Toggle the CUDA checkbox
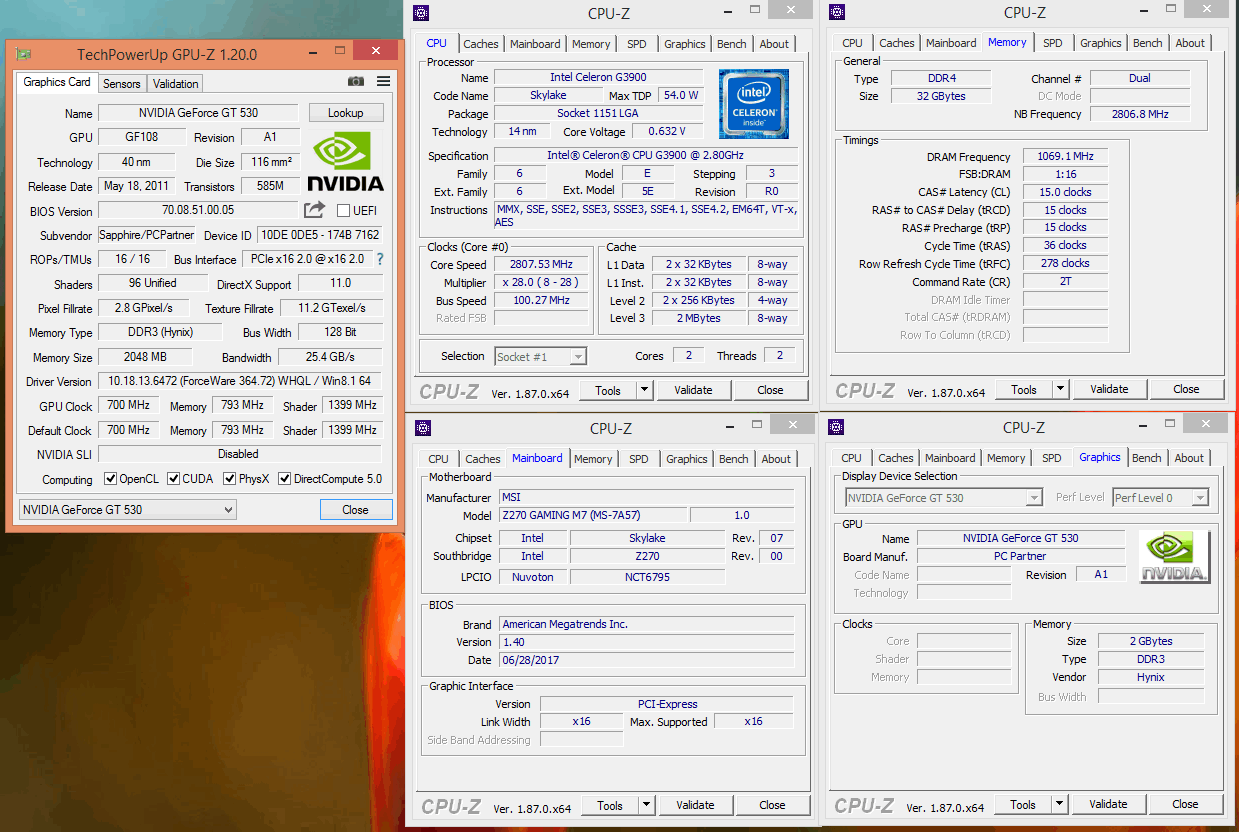1239x832 pixels. pos(172,479)
